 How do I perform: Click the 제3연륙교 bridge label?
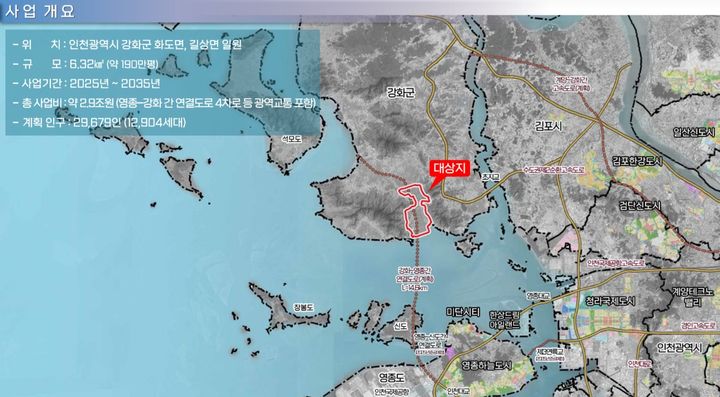[x=549, y=353]
